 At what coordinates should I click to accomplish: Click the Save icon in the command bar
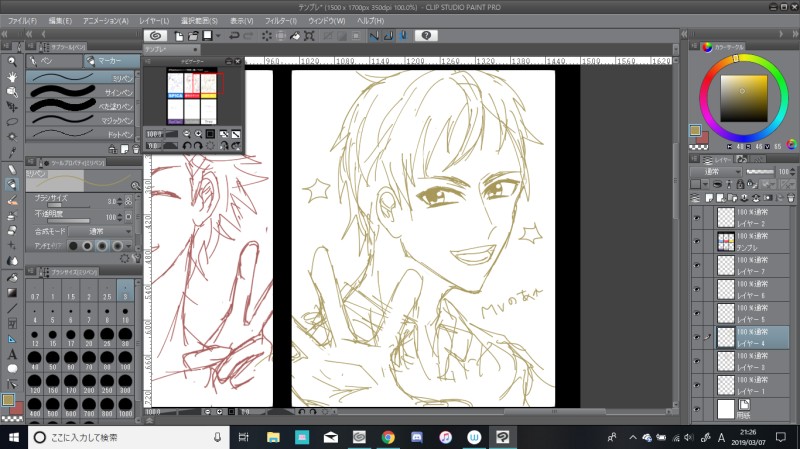[208, 36]
